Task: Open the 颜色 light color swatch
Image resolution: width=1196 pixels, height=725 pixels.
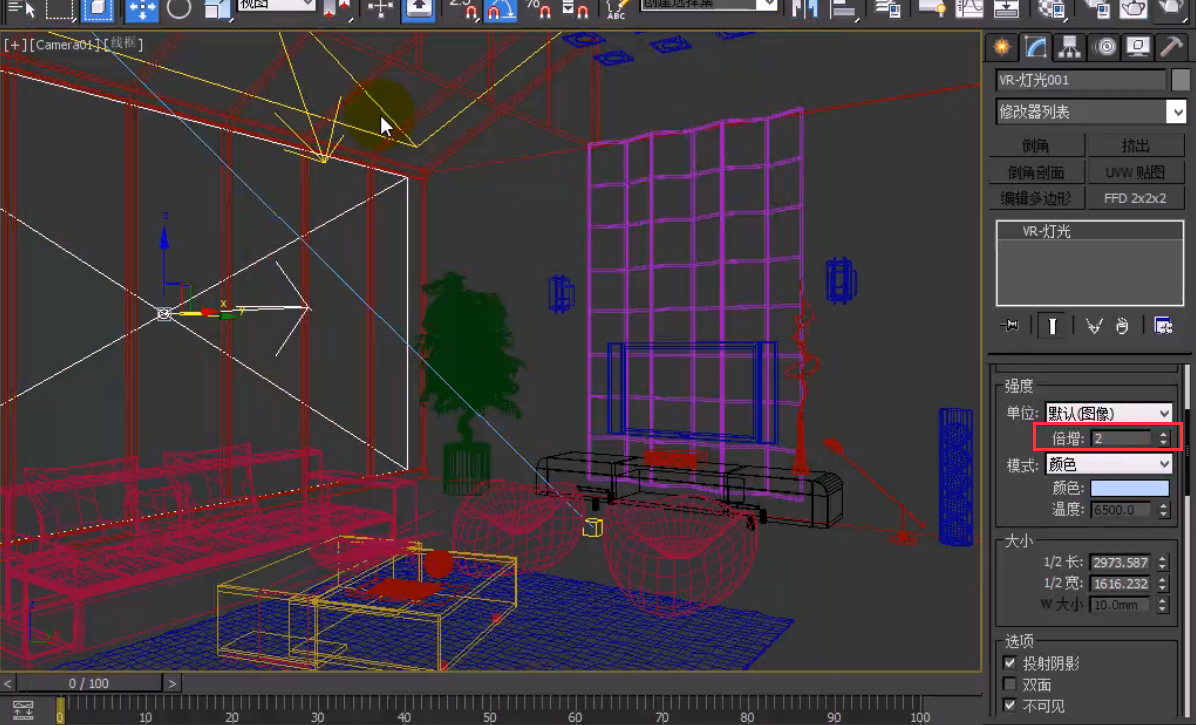Action: coord(1129,488)
